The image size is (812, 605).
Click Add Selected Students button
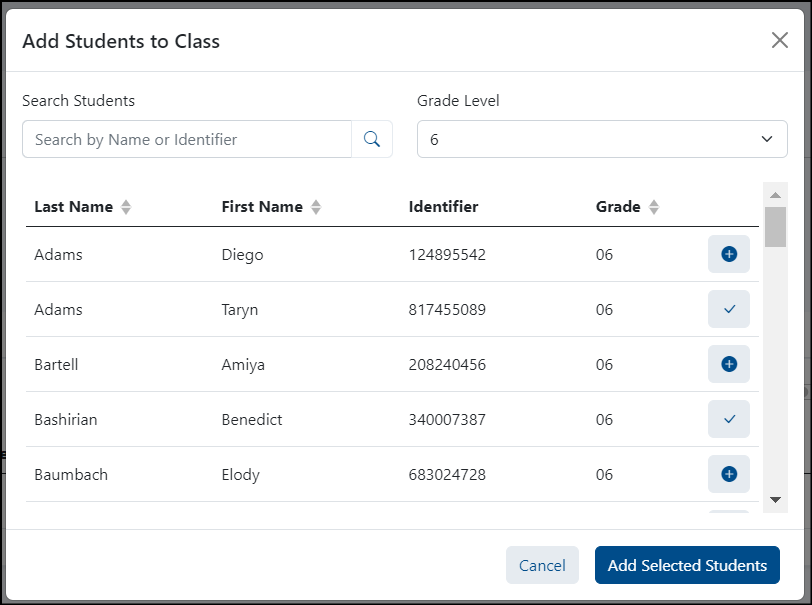687,565
